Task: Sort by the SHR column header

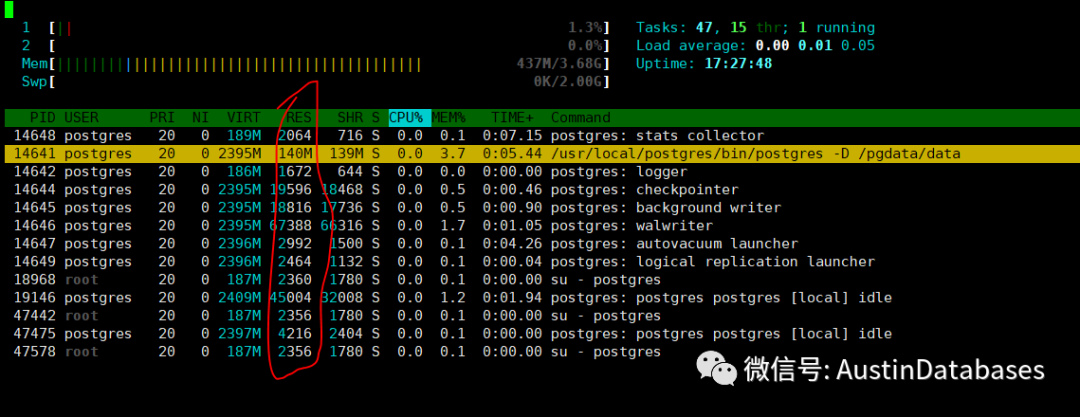Action: coord(351,118)
